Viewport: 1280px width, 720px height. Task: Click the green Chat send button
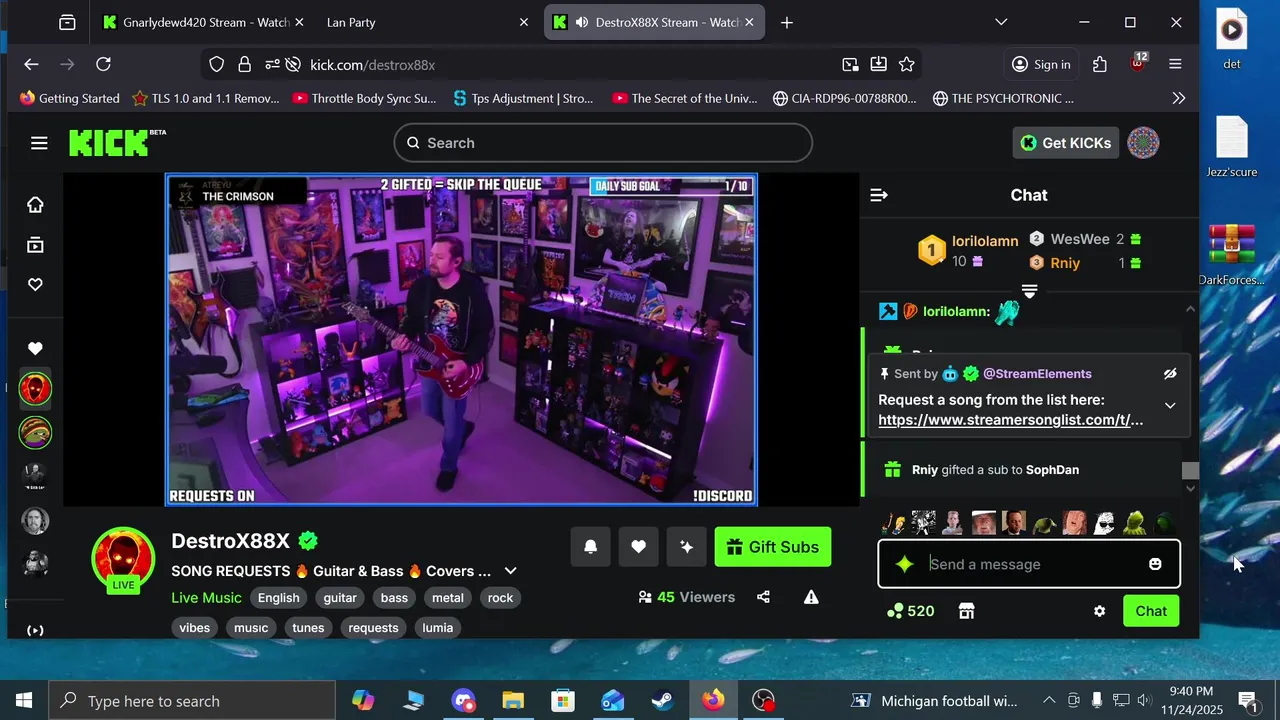click(x=1151, y=611)
